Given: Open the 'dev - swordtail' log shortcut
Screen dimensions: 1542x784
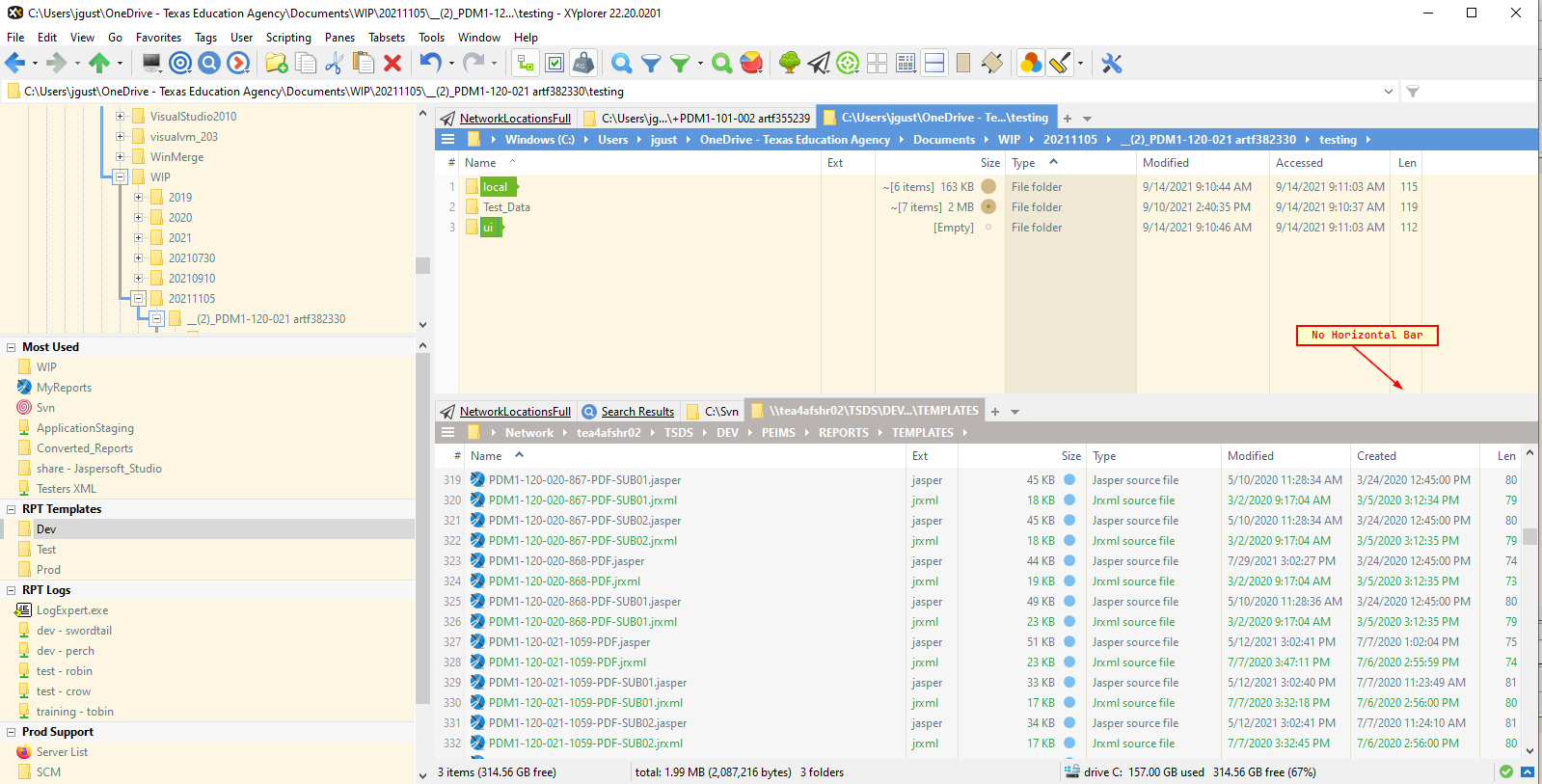Looking at the screenshot, I should click(74, 631).
